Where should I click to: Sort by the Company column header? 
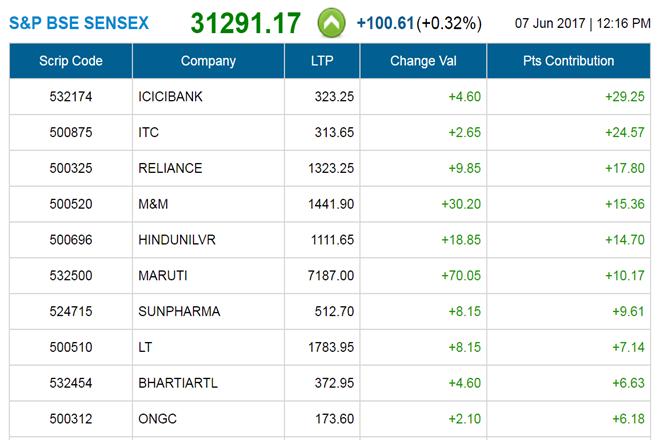click(x=208, y=61)
